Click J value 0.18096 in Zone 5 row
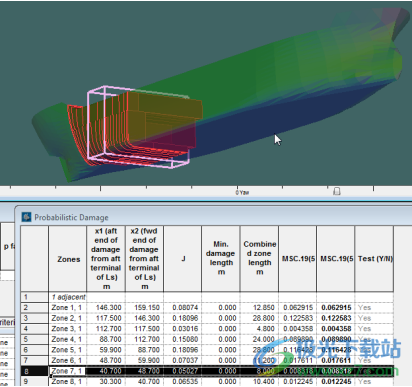The height and width of the screenshot is (387, 412). [x=183, y=350]
